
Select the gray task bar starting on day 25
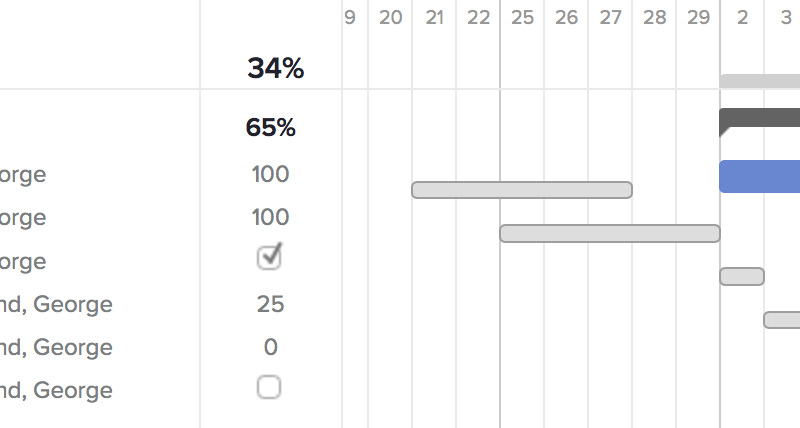coord(610,233)
